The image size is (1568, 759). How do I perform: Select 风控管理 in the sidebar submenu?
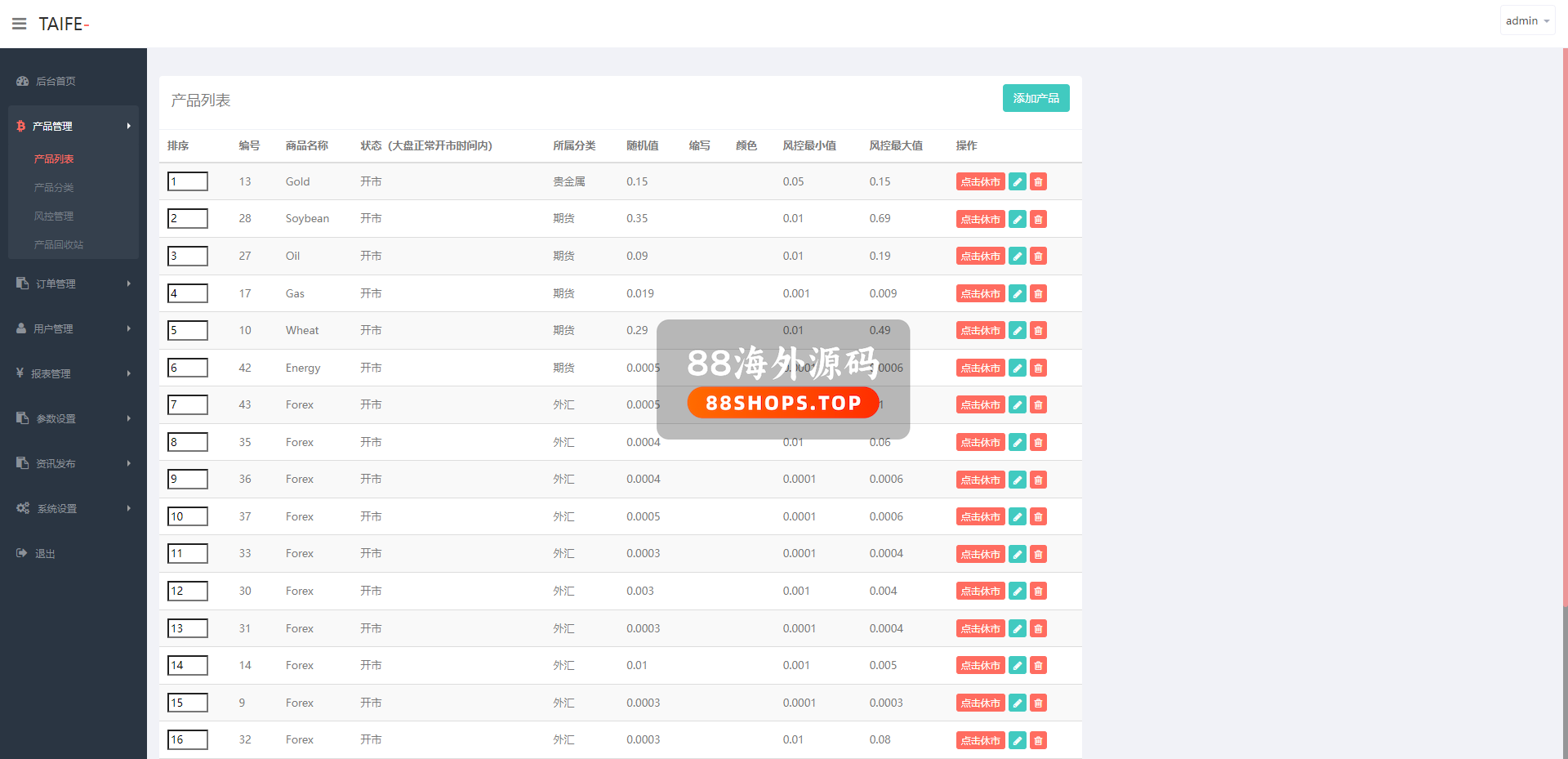coord(54,216)
